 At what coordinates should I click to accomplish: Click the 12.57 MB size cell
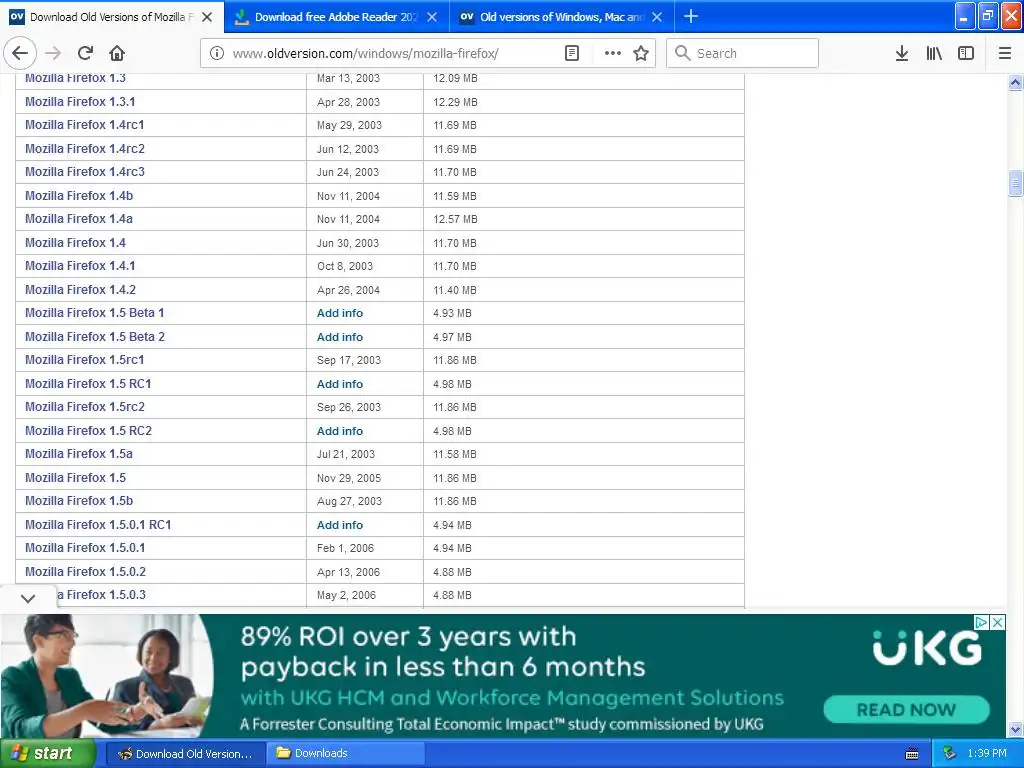455,219
